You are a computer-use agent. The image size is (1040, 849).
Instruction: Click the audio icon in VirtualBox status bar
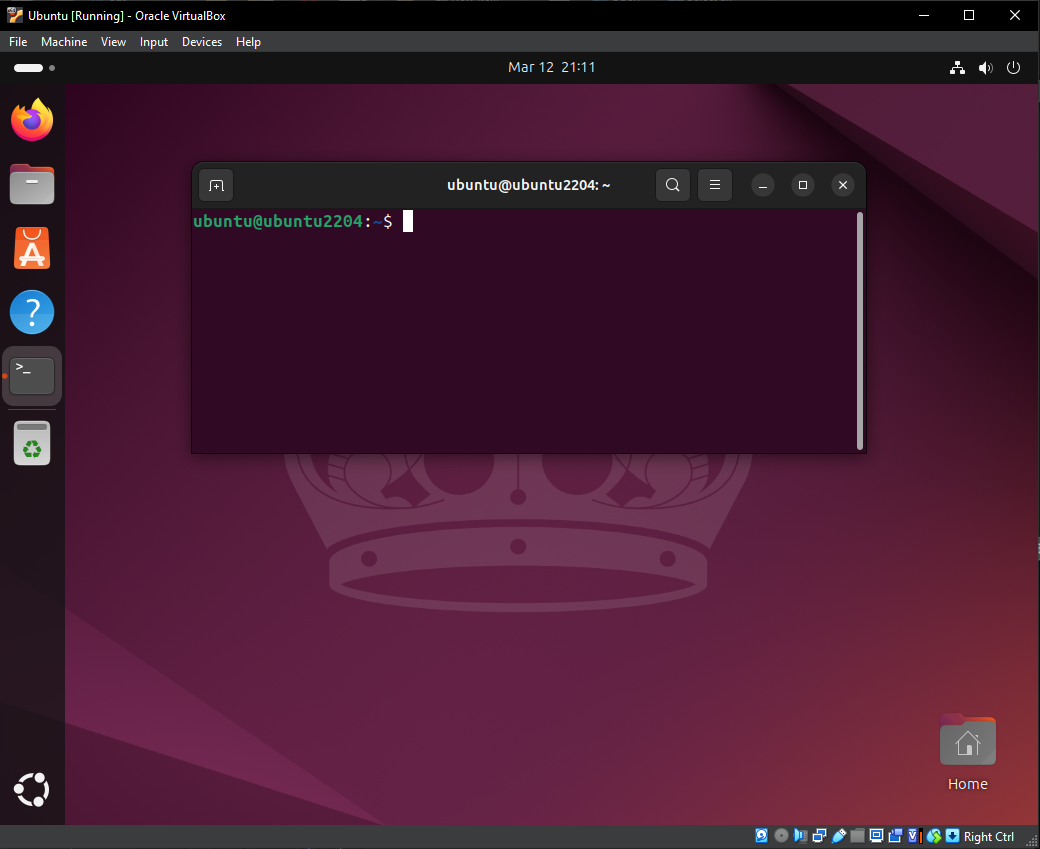point(800,835)
